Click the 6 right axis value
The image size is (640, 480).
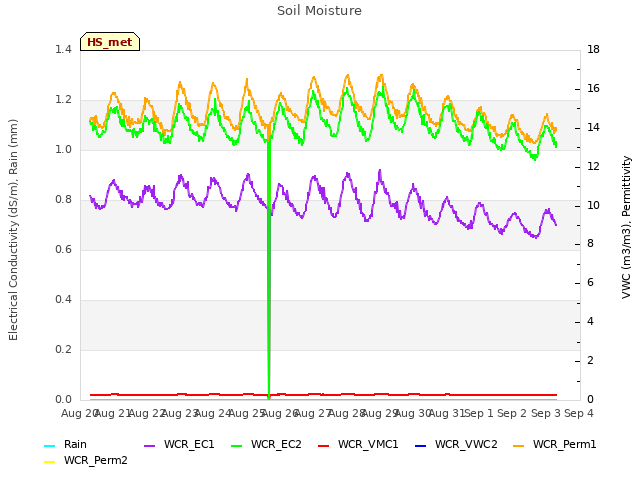coord(590,282)
